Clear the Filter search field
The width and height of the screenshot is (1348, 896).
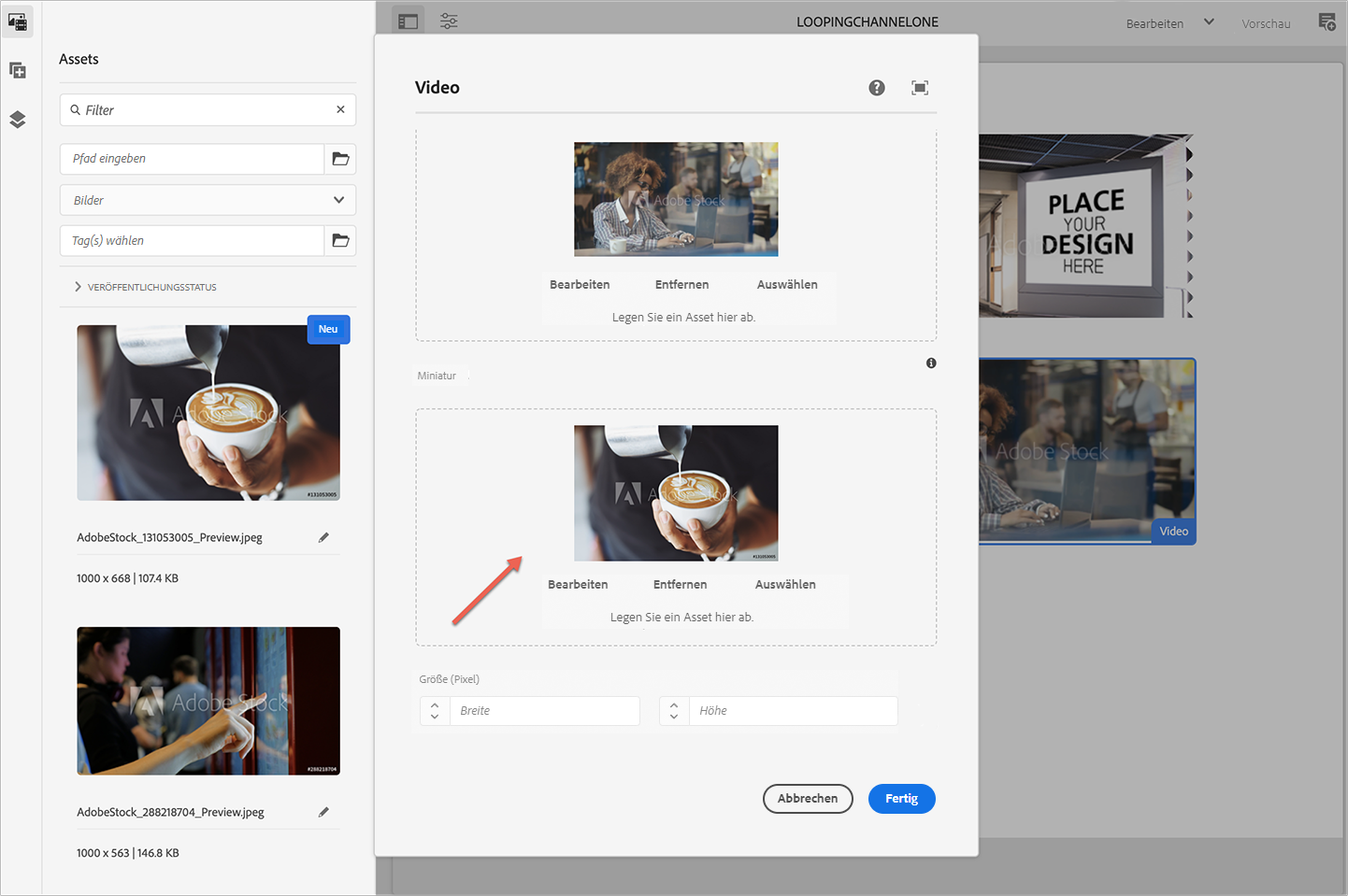340,109
